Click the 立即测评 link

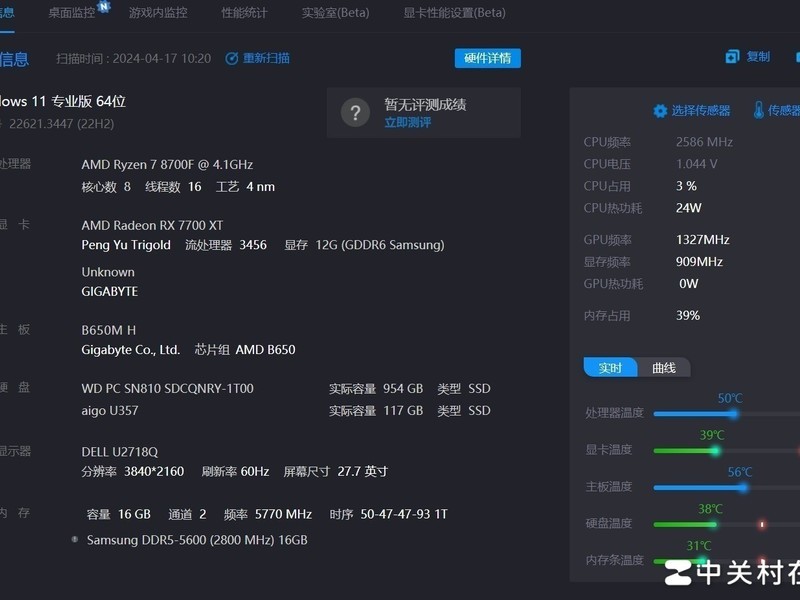408,122
